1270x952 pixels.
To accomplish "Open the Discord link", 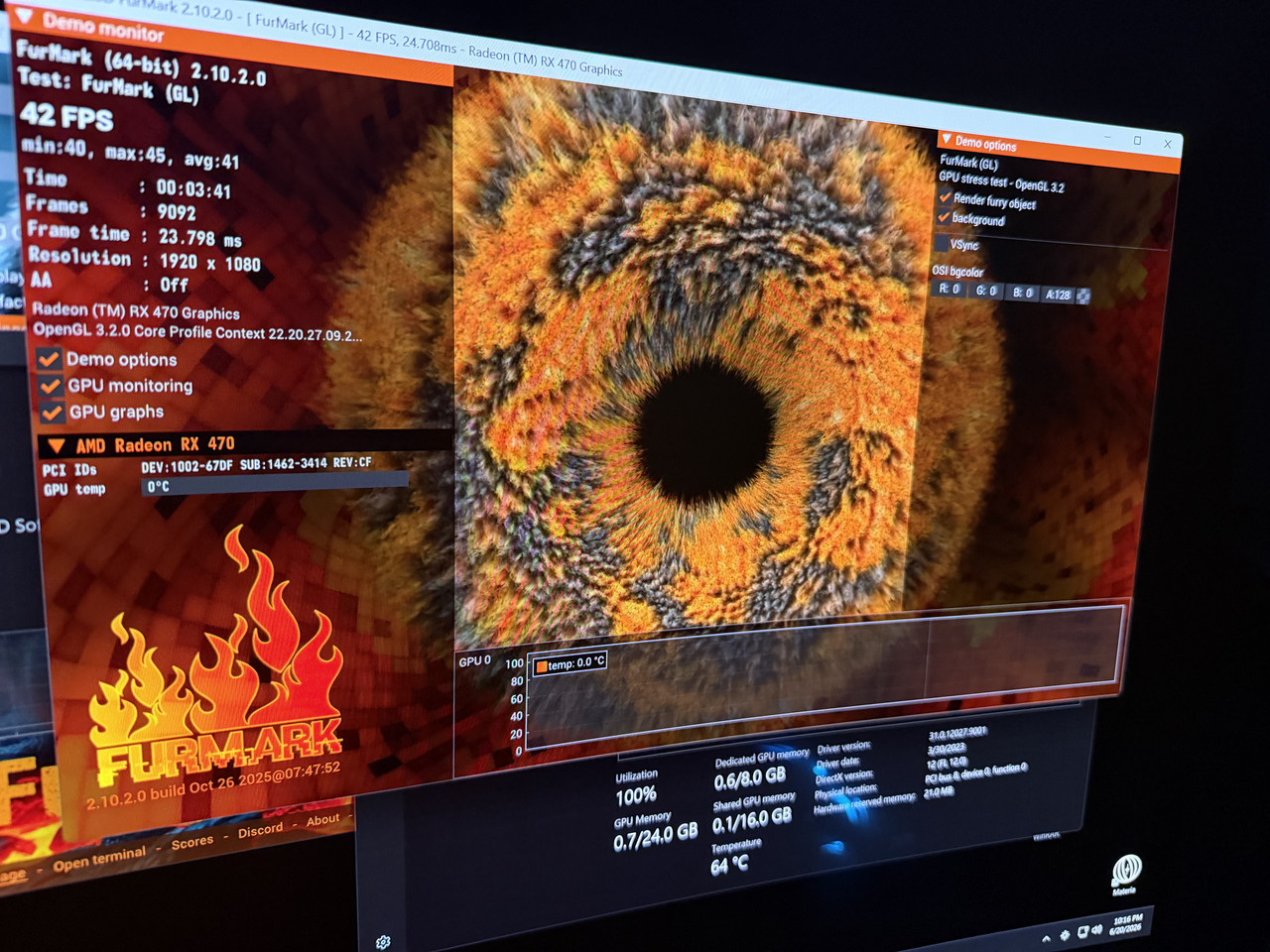I will (260, 830).
